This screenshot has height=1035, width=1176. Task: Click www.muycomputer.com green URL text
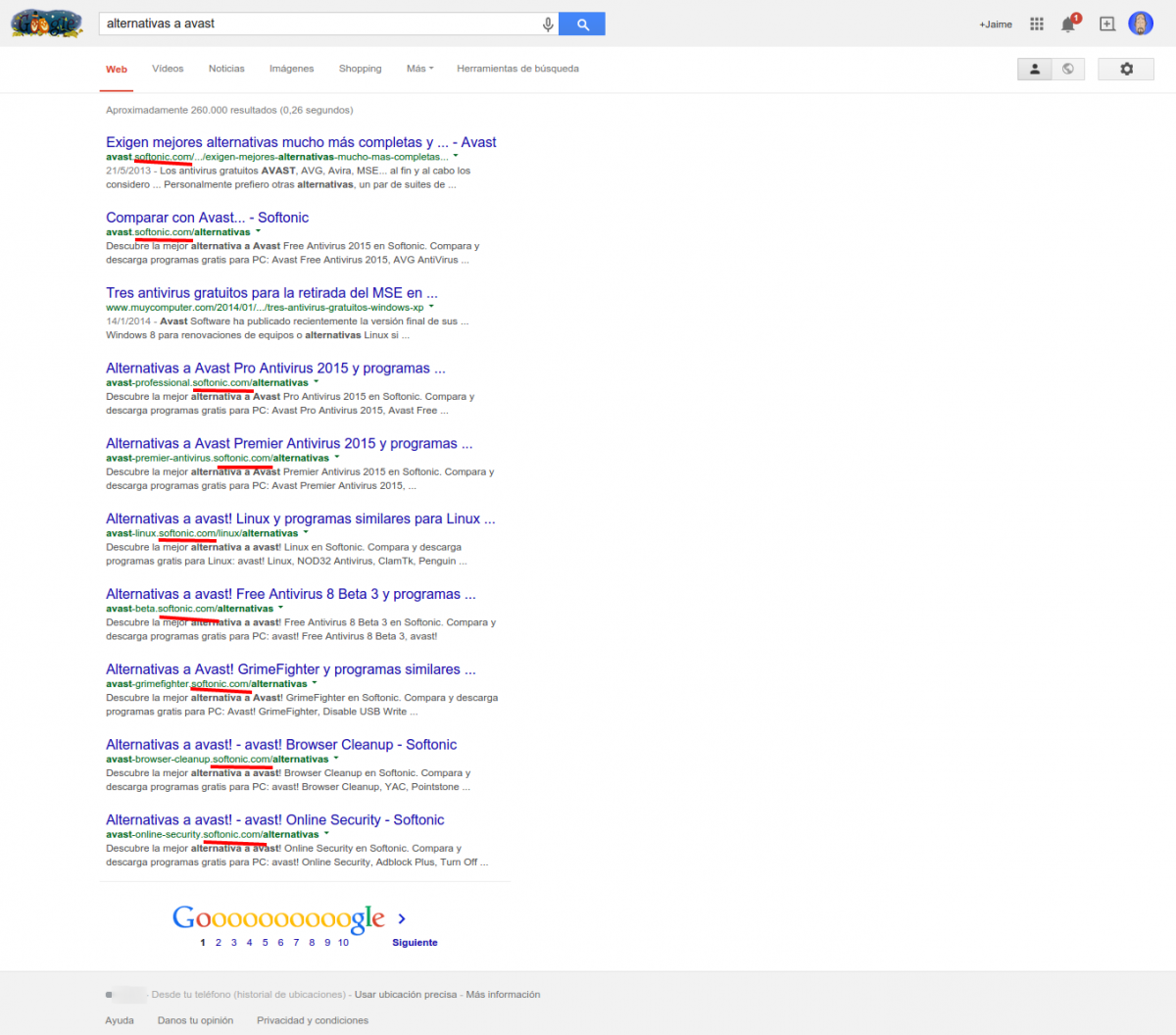click(265, 308)
